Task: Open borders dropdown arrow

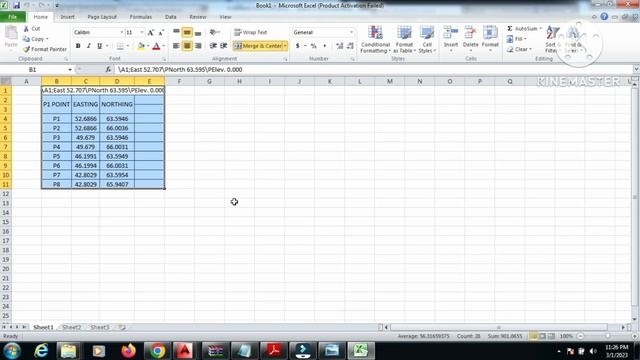Action: [x=127, y=46]
